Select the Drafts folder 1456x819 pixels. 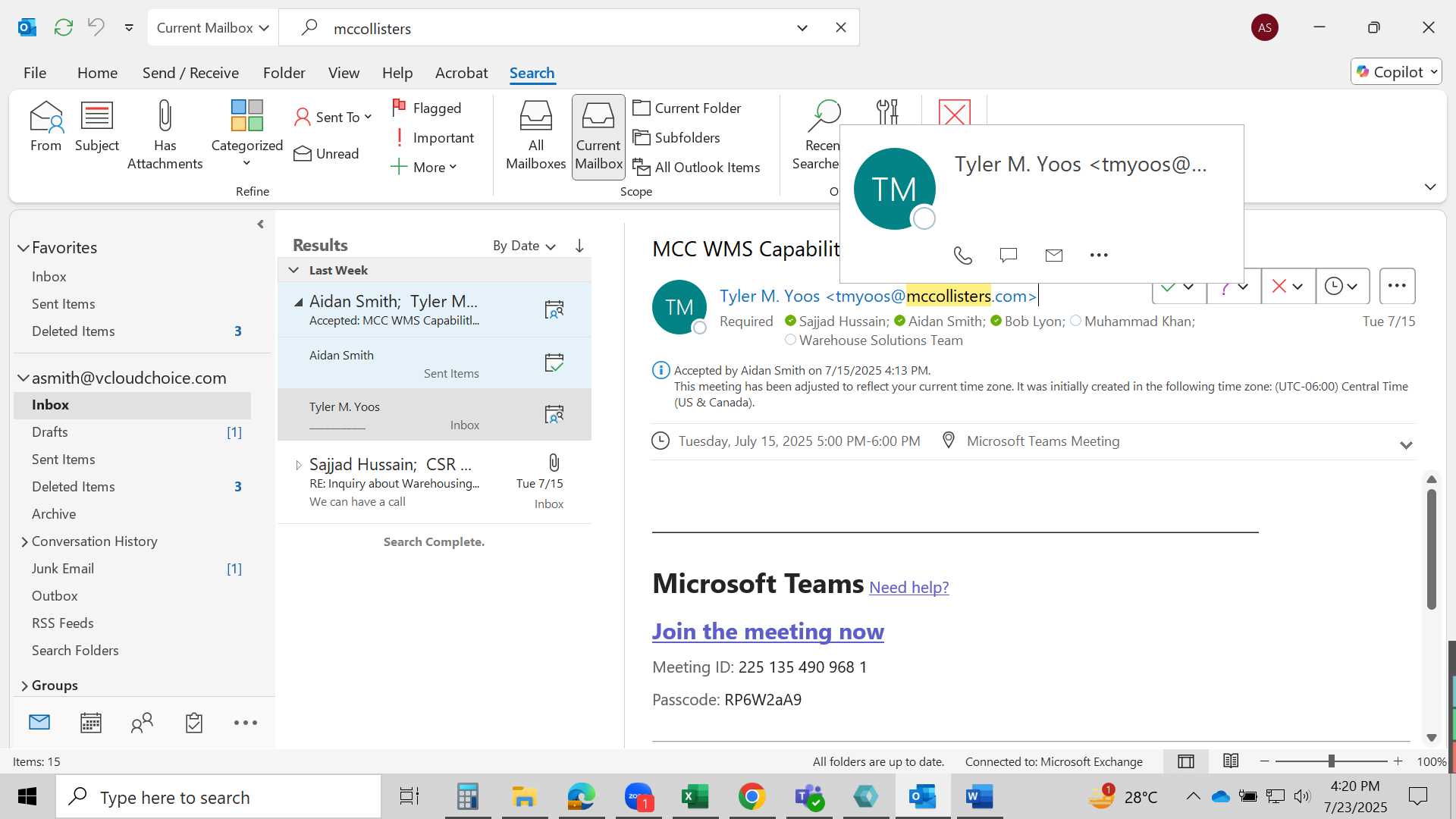point(132,432)
